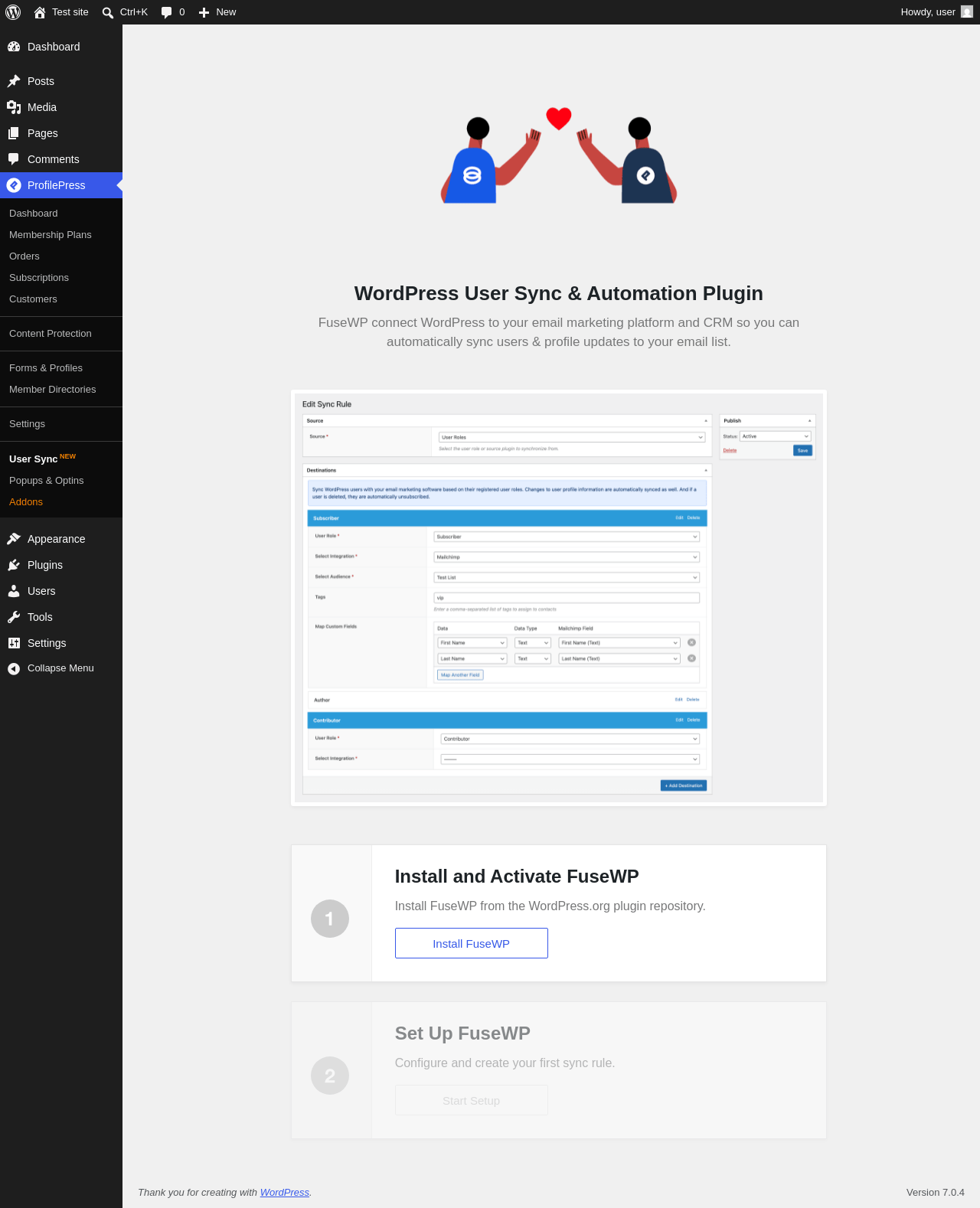Click the Media icon in sidebar
The height and width of the screenshot is (1208, 980).
tap(14, 107)
